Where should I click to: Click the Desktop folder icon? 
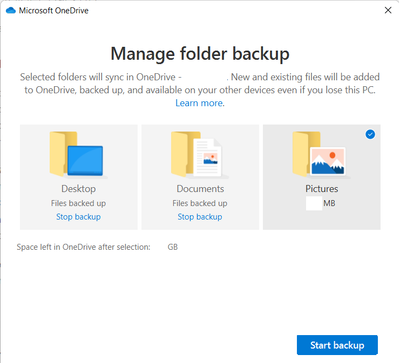point(77,154)
